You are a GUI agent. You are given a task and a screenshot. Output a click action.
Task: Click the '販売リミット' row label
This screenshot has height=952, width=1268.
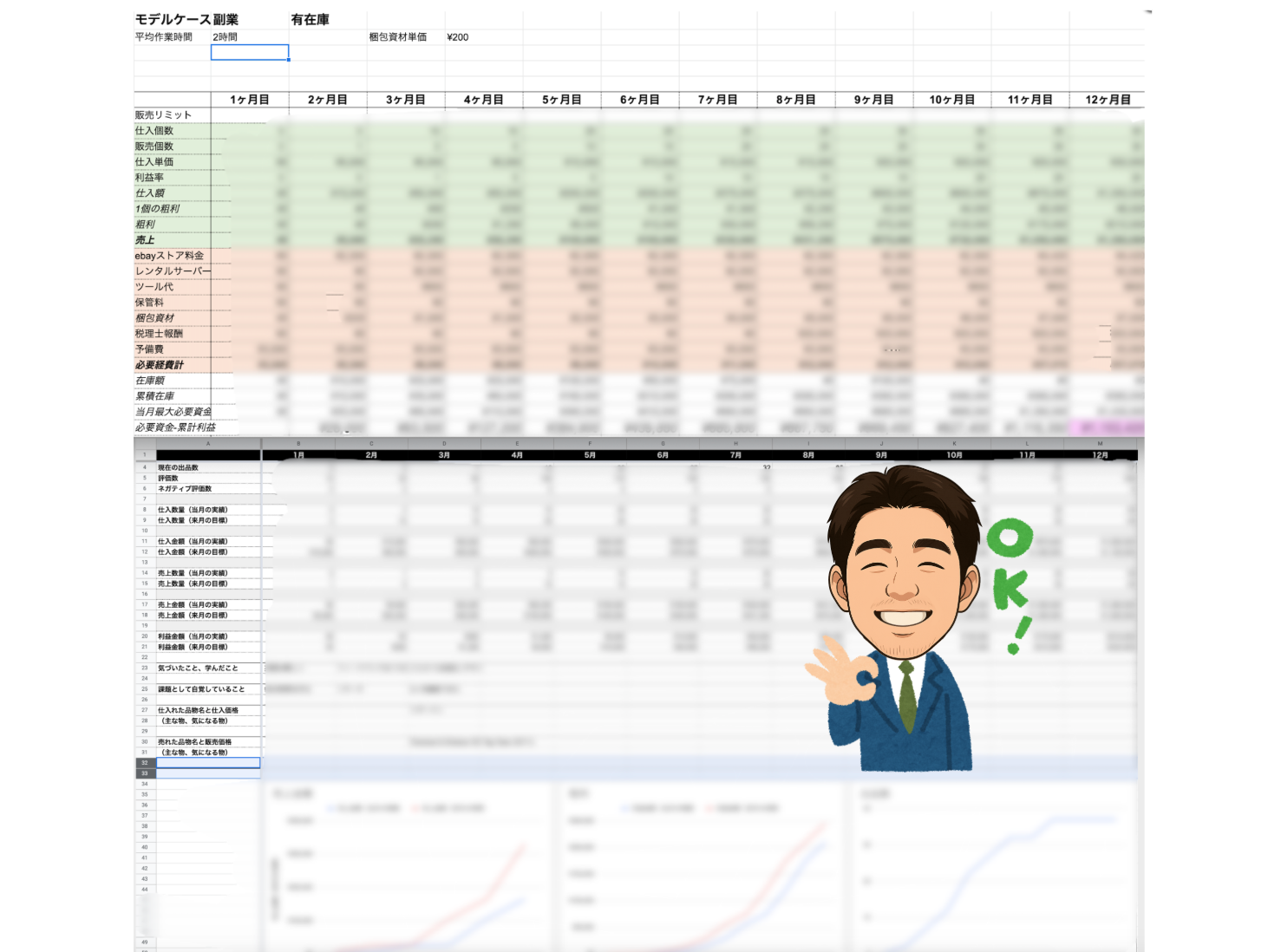[163, 114]
